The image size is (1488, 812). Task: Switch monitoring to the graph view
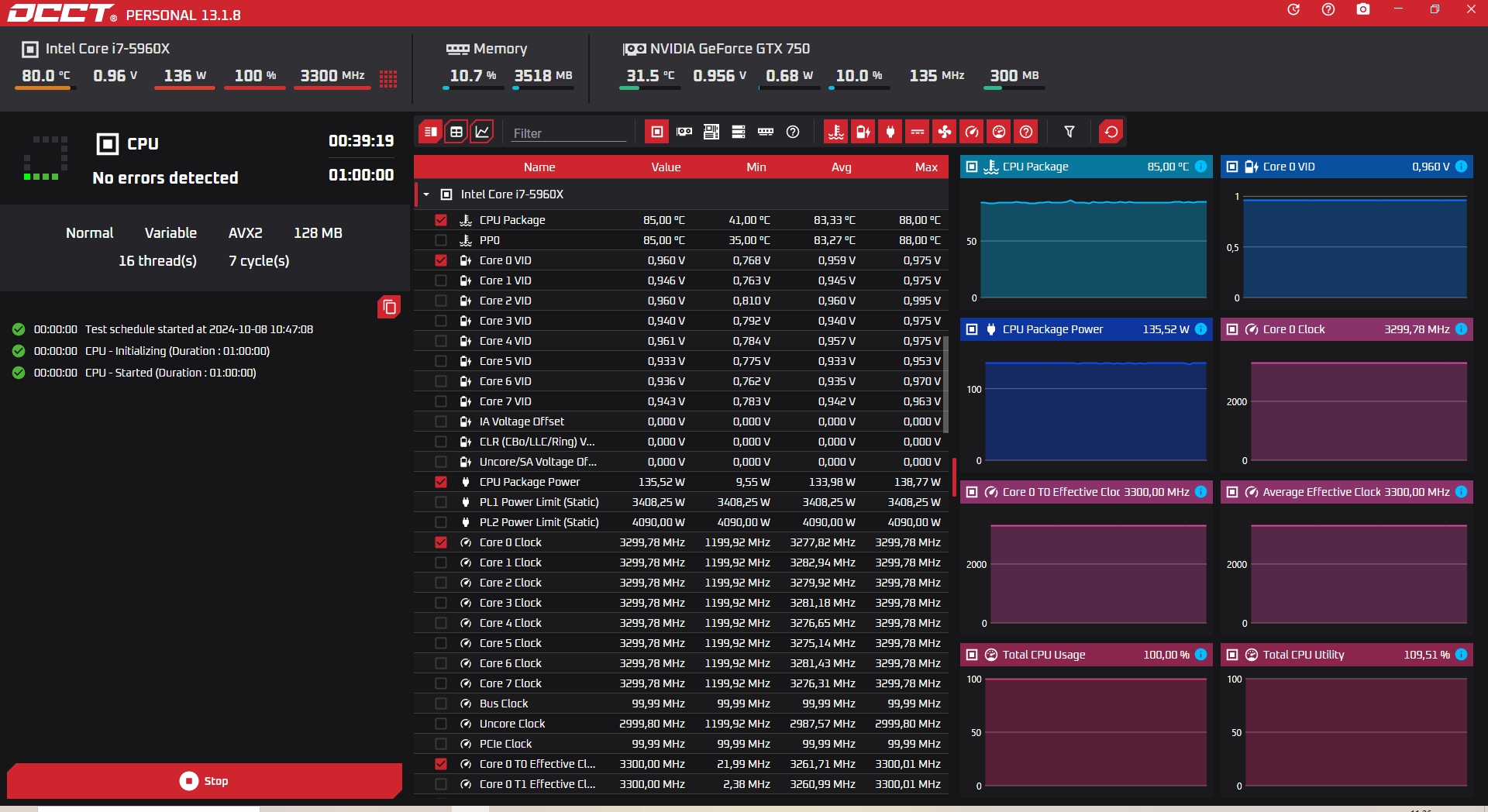click(x=482, y=132)
